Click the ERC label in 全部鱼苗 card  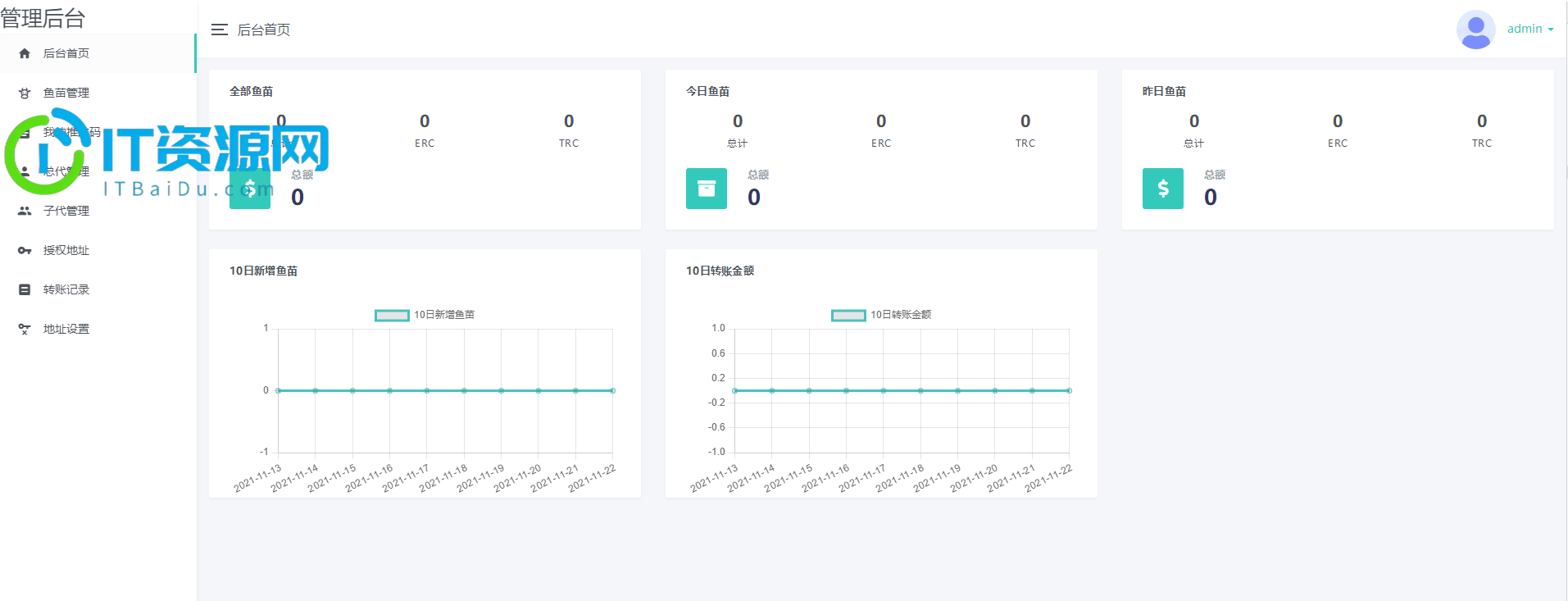(425, 143)
